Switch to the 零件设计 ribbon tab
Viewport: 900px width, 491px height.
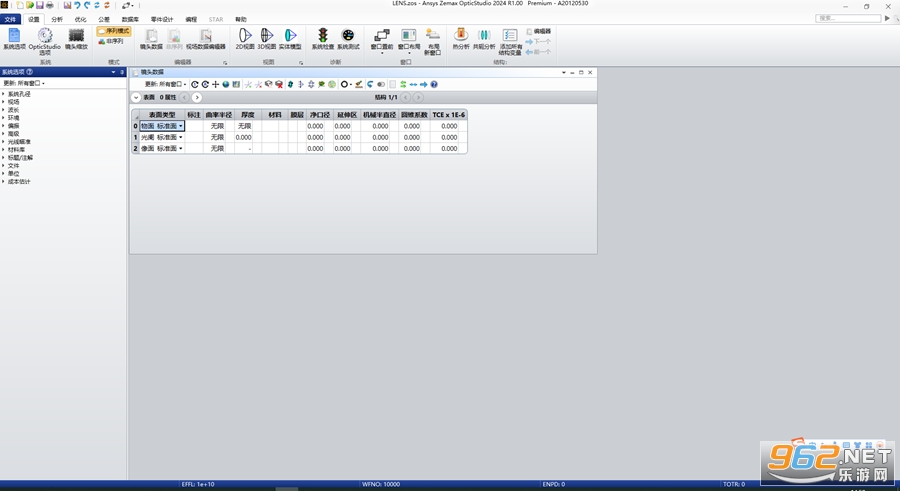pyautogui.click(x=162, y=19)
